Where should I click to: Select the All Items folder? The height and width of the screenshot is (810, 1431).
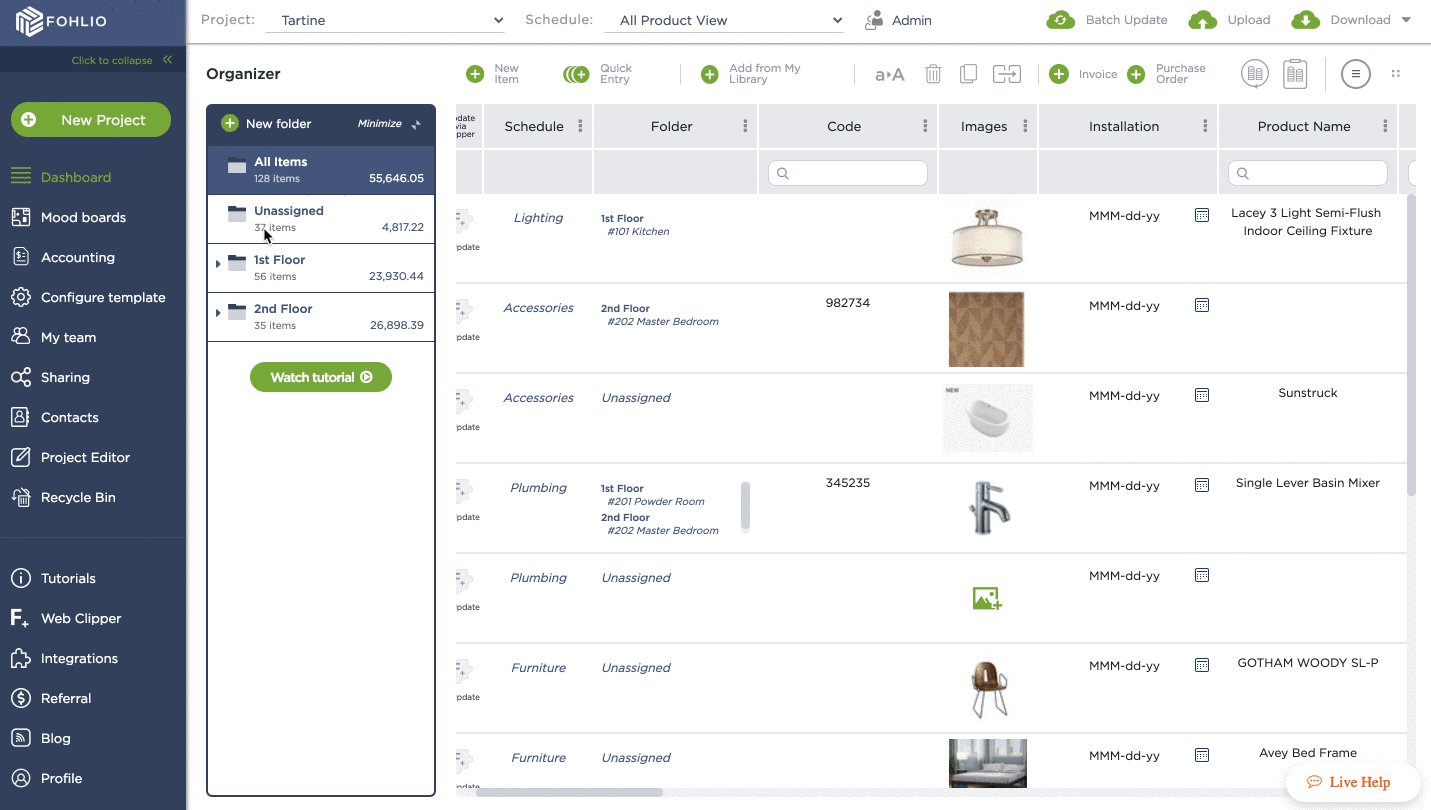tap(321, 169)
